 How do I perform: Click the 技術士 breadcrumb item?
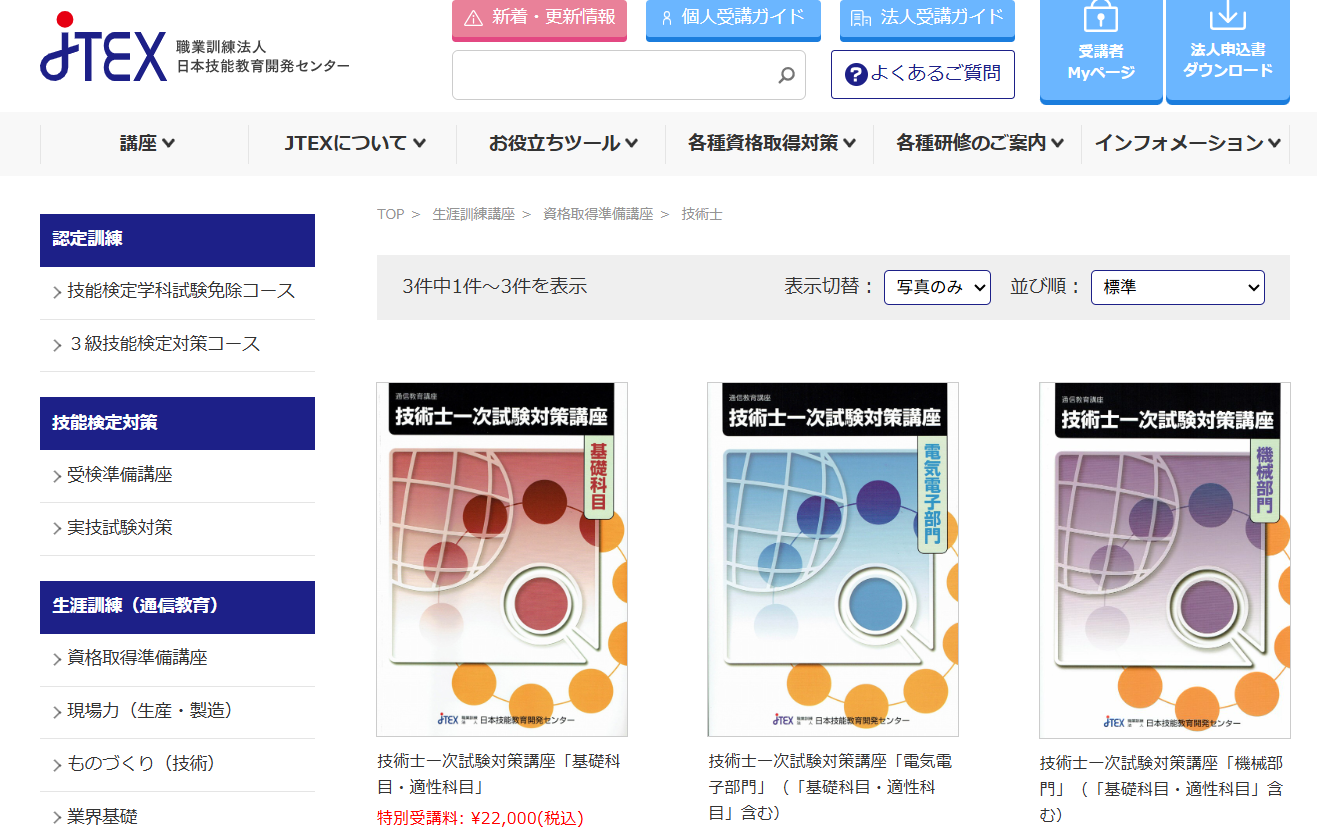pos(701,214)
